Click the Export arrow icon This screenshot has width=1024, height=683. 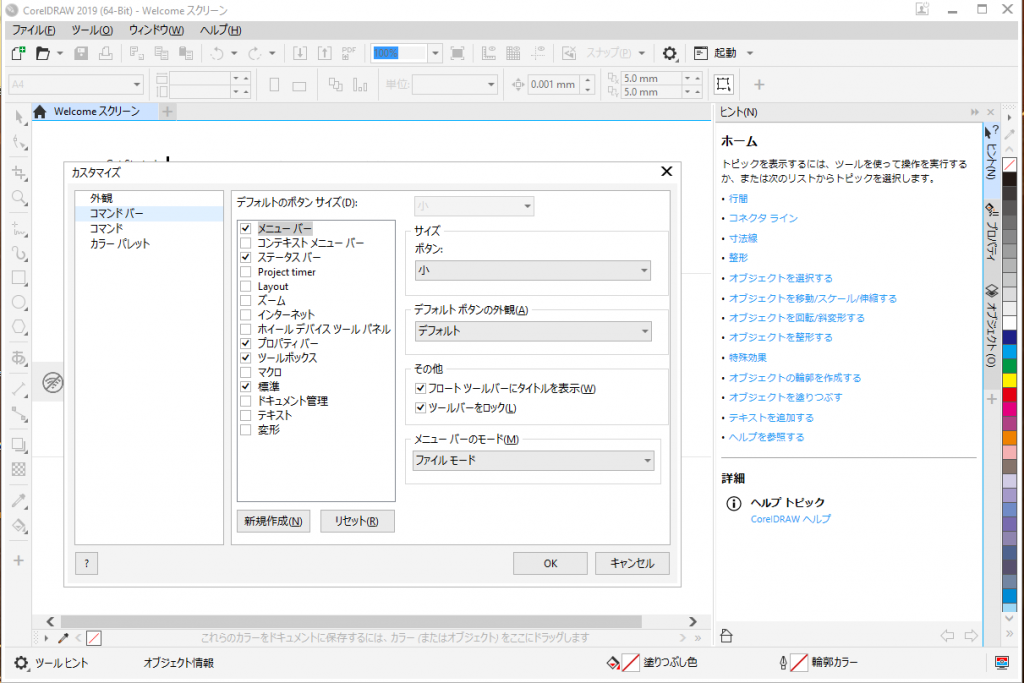pyautogui.click(x=325, y=53)
